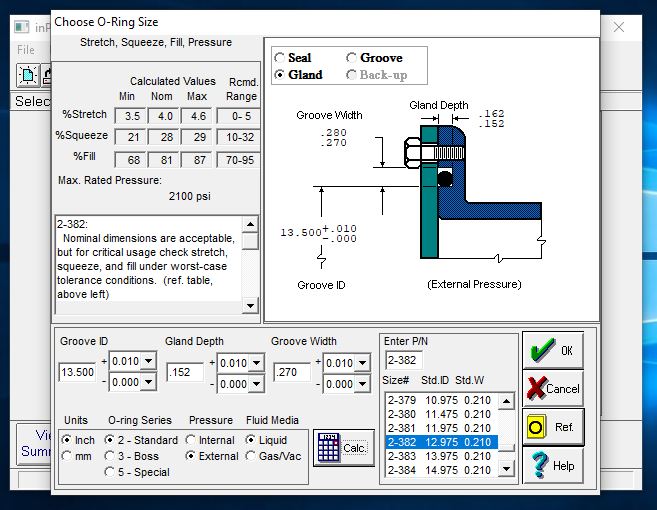Click %Stretch Max value 4.6
Image resolution: width=657 pixels, height=510 pixels.
(x=197, y=116)
